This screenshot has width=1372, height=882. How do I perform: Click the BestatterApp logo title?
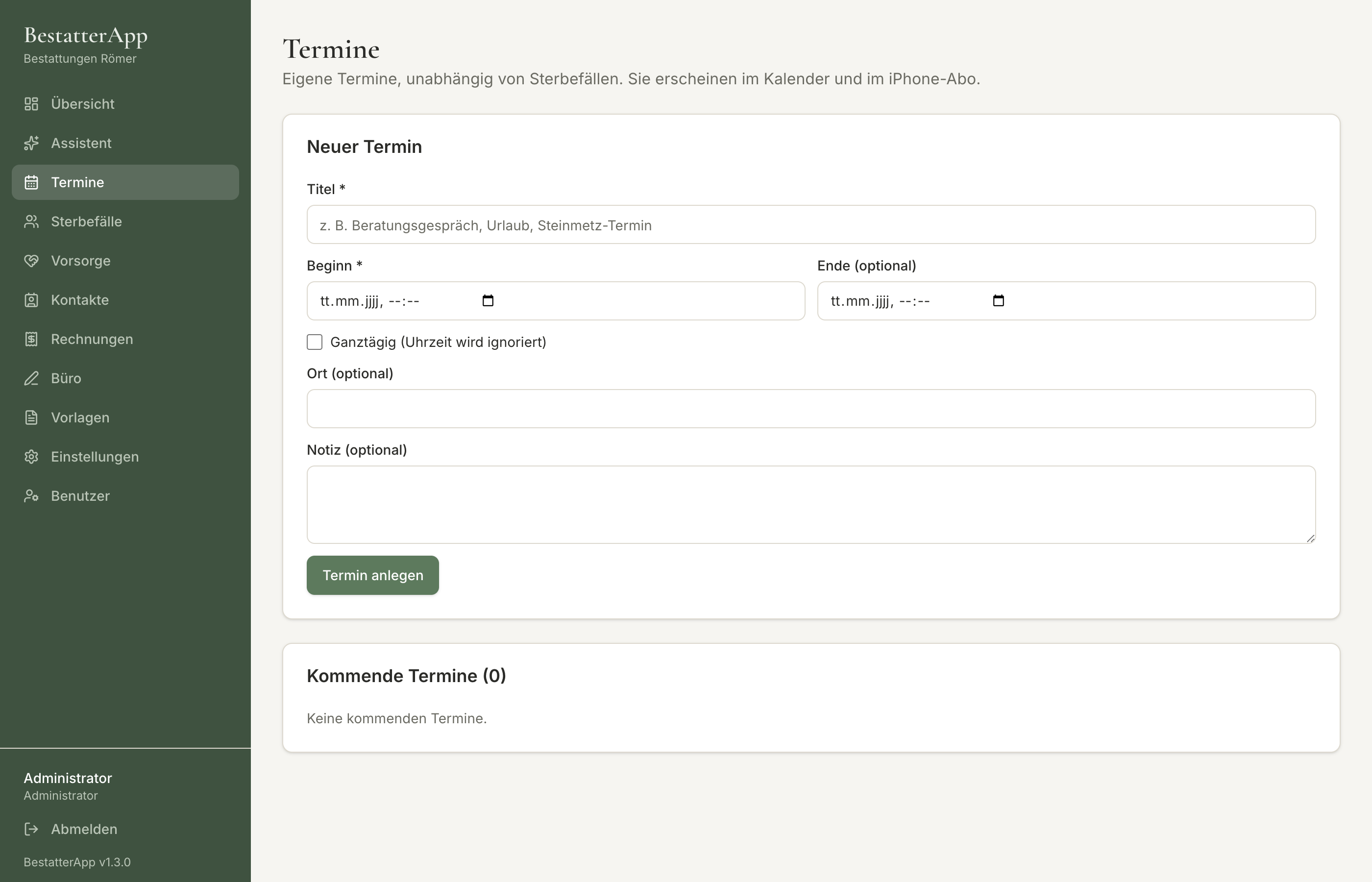pyautogui.click(x=86, y=36)
